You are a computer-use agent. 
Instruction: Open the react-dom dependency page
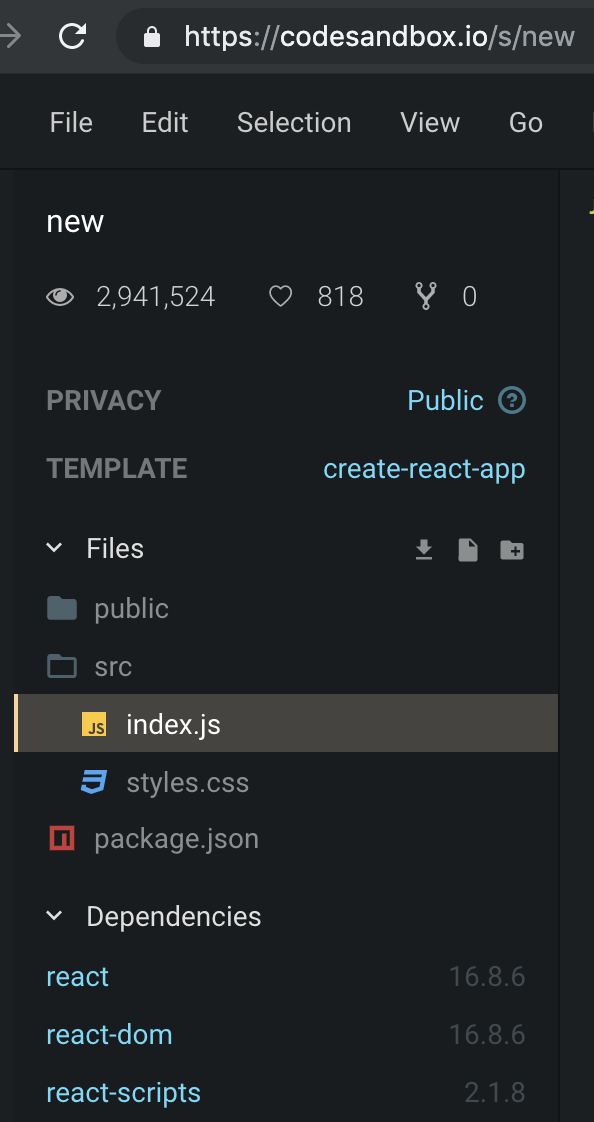coord(109,1034)
